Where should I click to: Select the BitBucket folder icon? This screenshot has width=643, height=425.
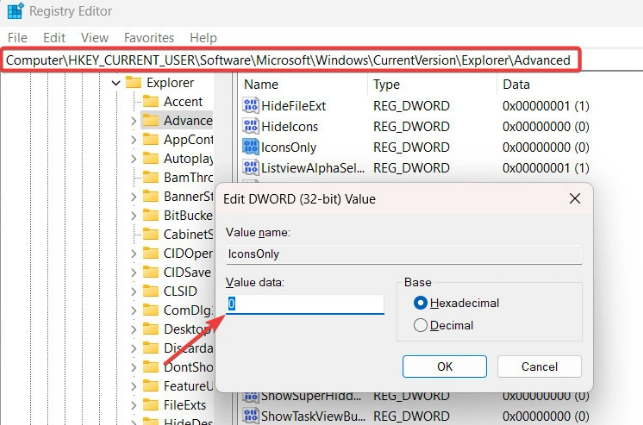tap(150, 215)
